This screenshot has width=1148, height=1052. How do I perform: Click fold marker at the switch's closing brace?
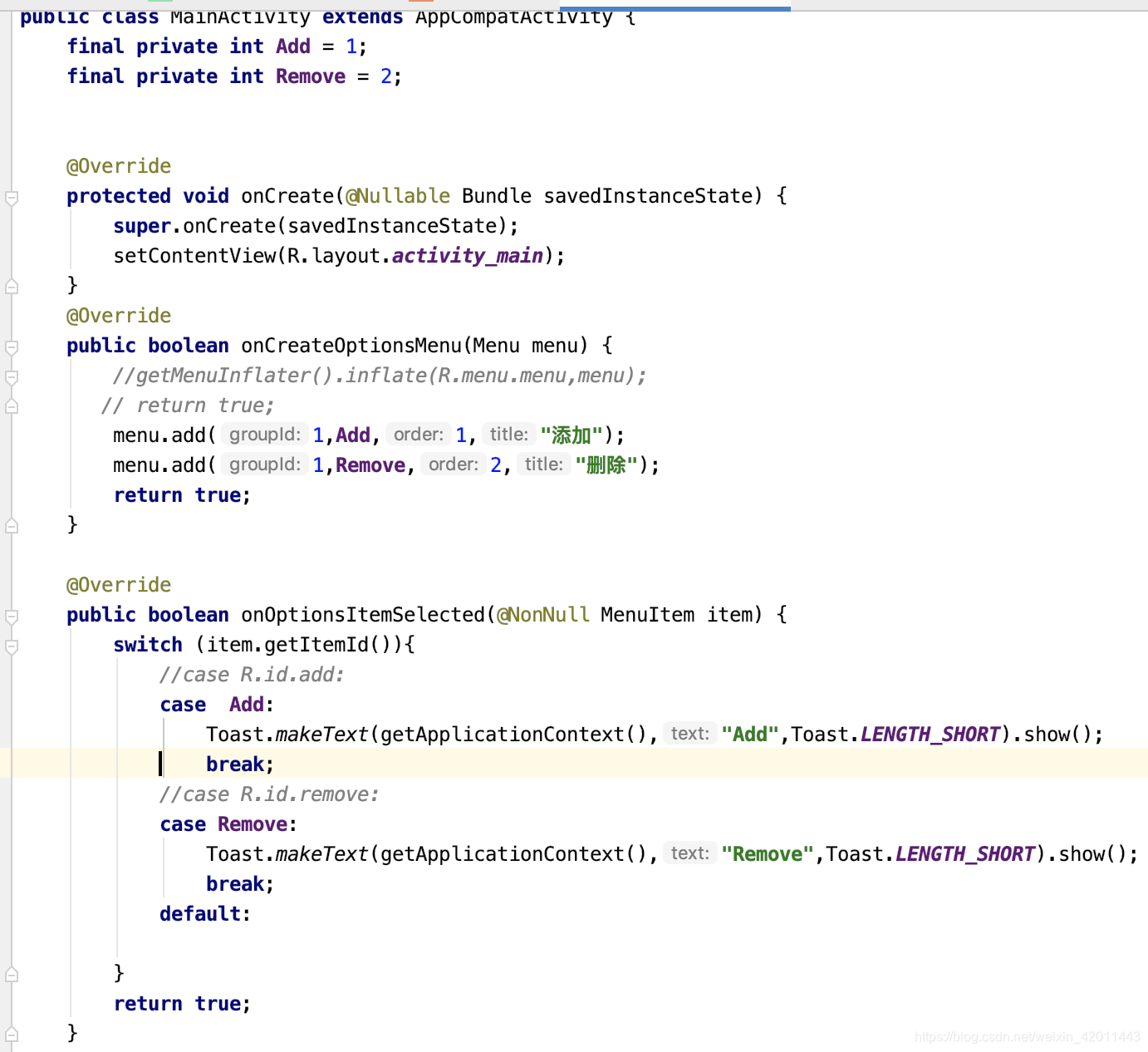pyautogui.click(x=12, y=974)
